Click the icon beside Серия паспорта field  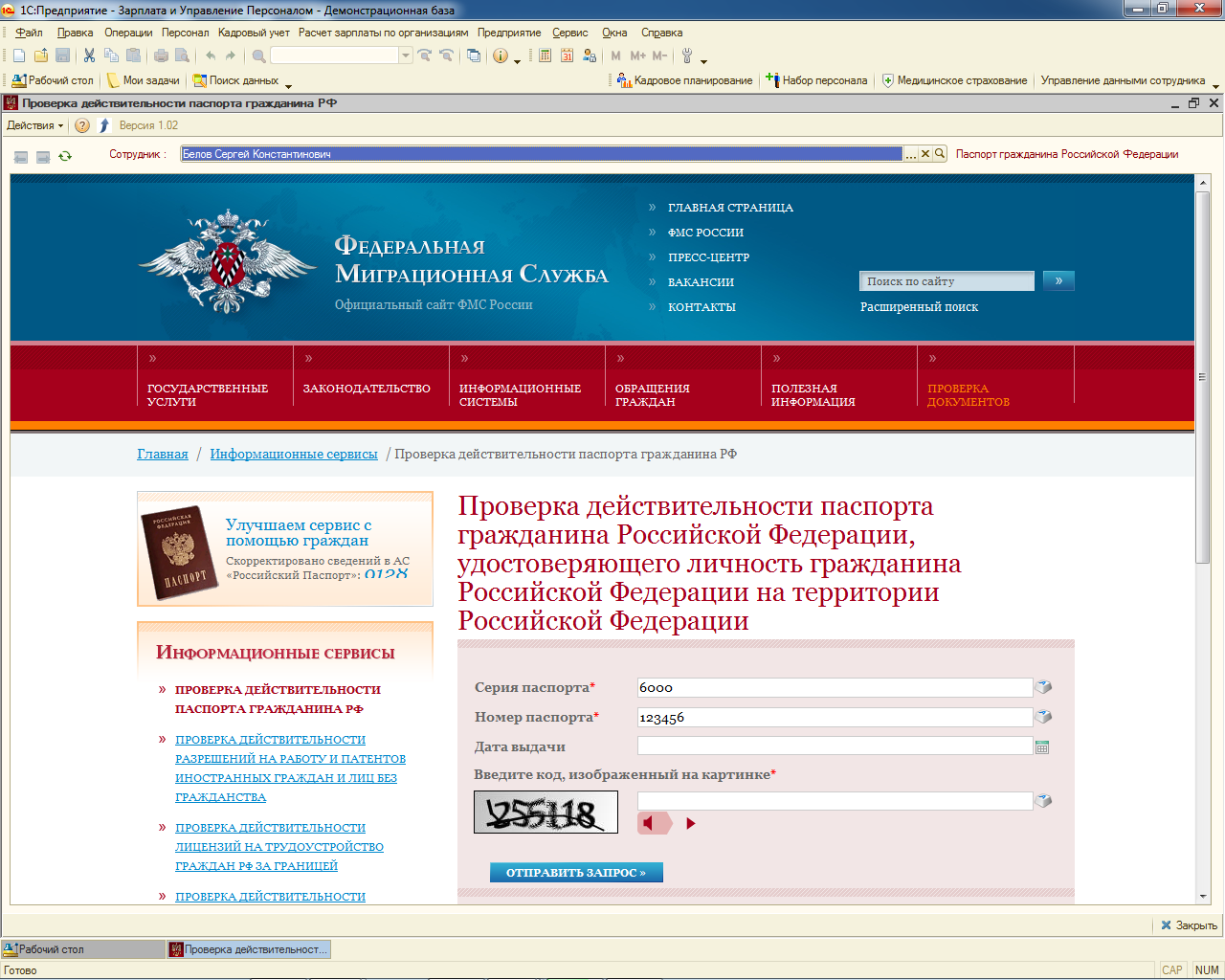point(1044,687)
